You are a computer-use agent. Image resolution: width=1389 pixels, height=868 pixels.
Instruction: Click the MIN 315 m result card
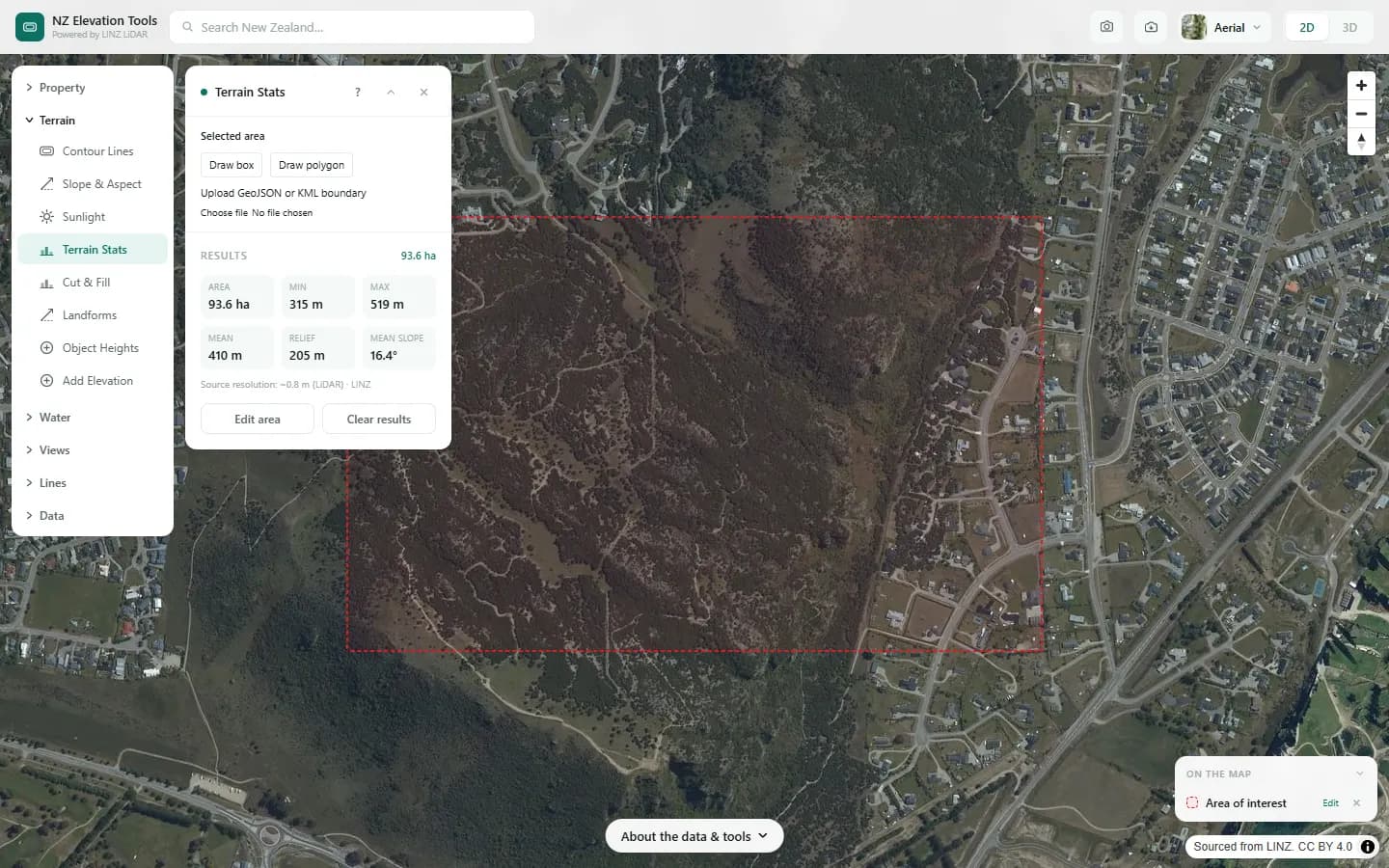[x=318, y=297]
